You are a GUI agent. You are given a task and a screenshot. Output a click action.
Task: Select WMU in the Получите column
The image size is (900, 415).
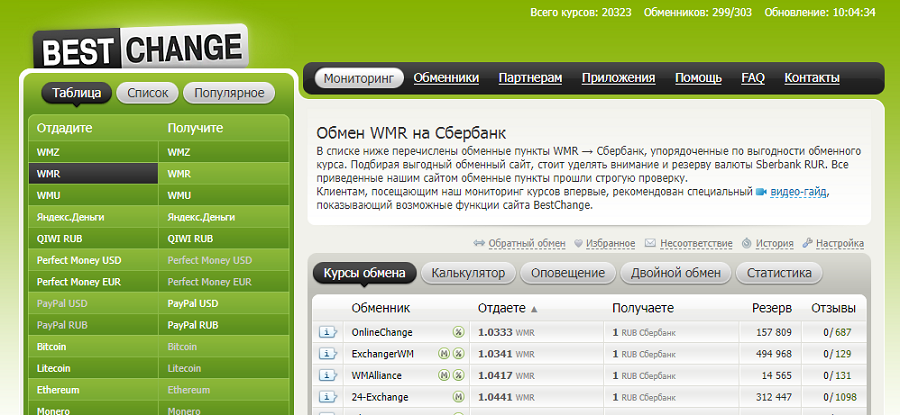point(224,196)
